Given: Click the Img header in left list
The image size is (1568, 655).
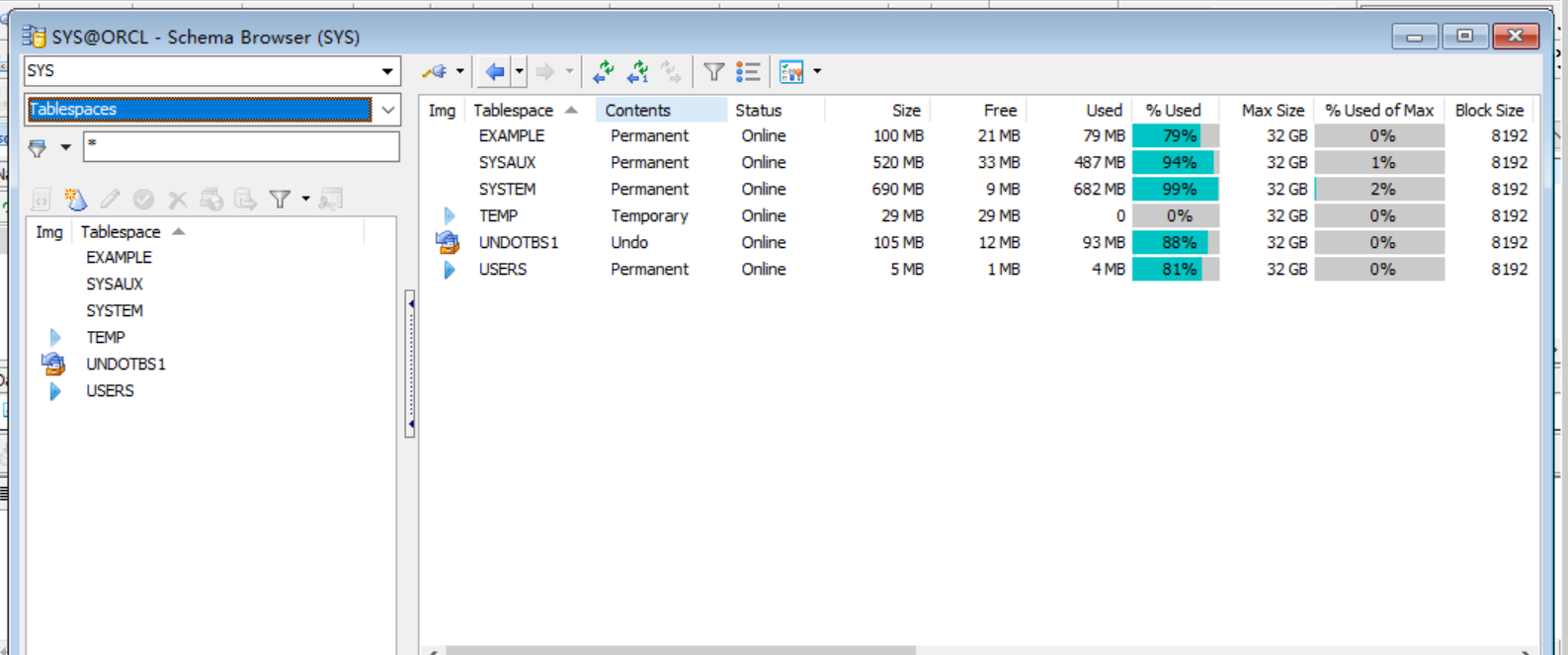Looking at the screenshot, I should 49,232.
